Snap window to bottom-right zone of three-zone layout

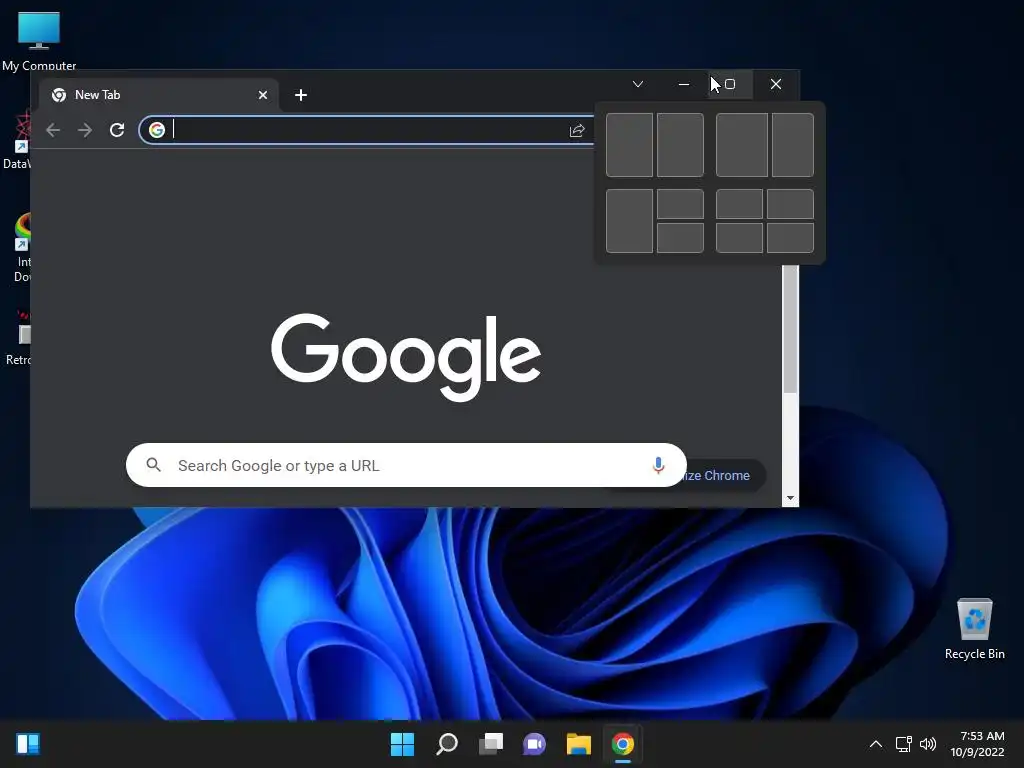pos(680,238)
